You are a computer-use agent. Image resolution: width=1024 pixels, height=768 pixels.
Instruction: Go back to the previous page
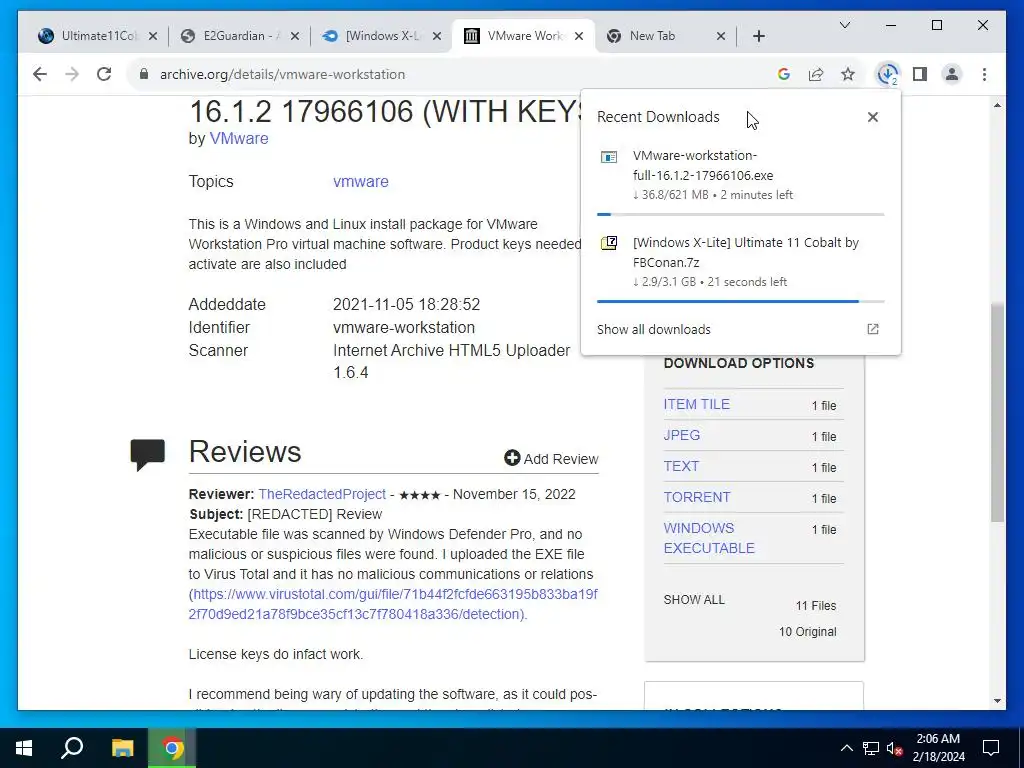40,74
